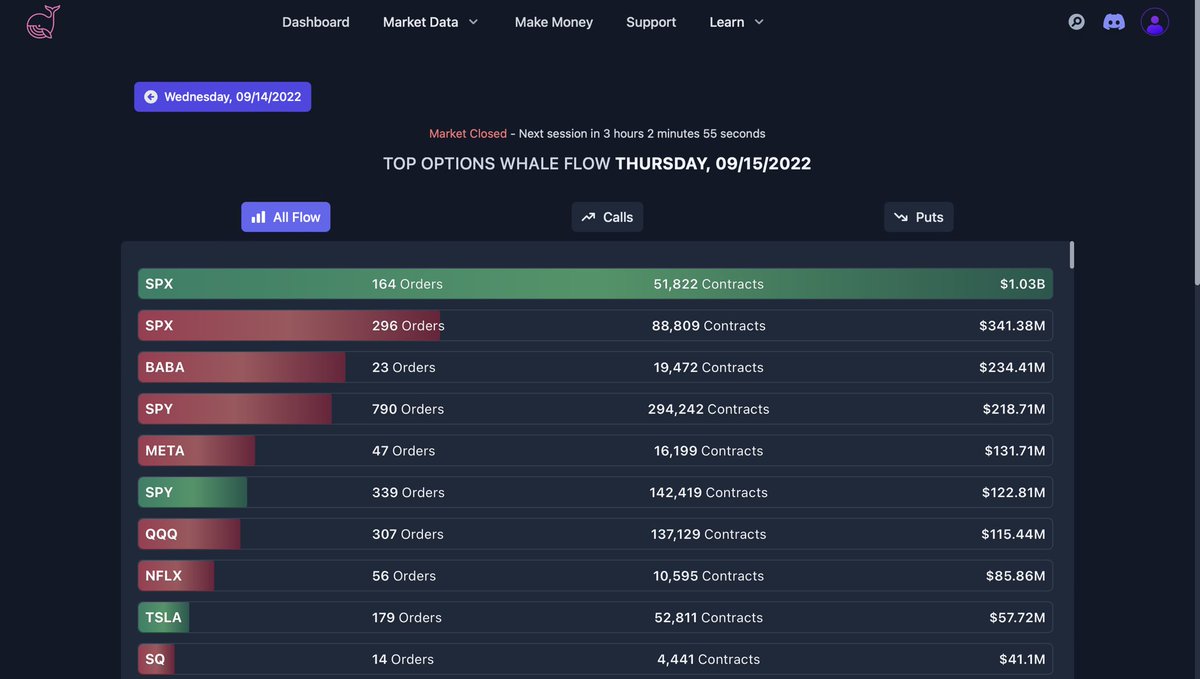The width and height of the screenshot is (1200, 679).
Task: Open the green SPX row with $1.03B
Action: [595, 284]
